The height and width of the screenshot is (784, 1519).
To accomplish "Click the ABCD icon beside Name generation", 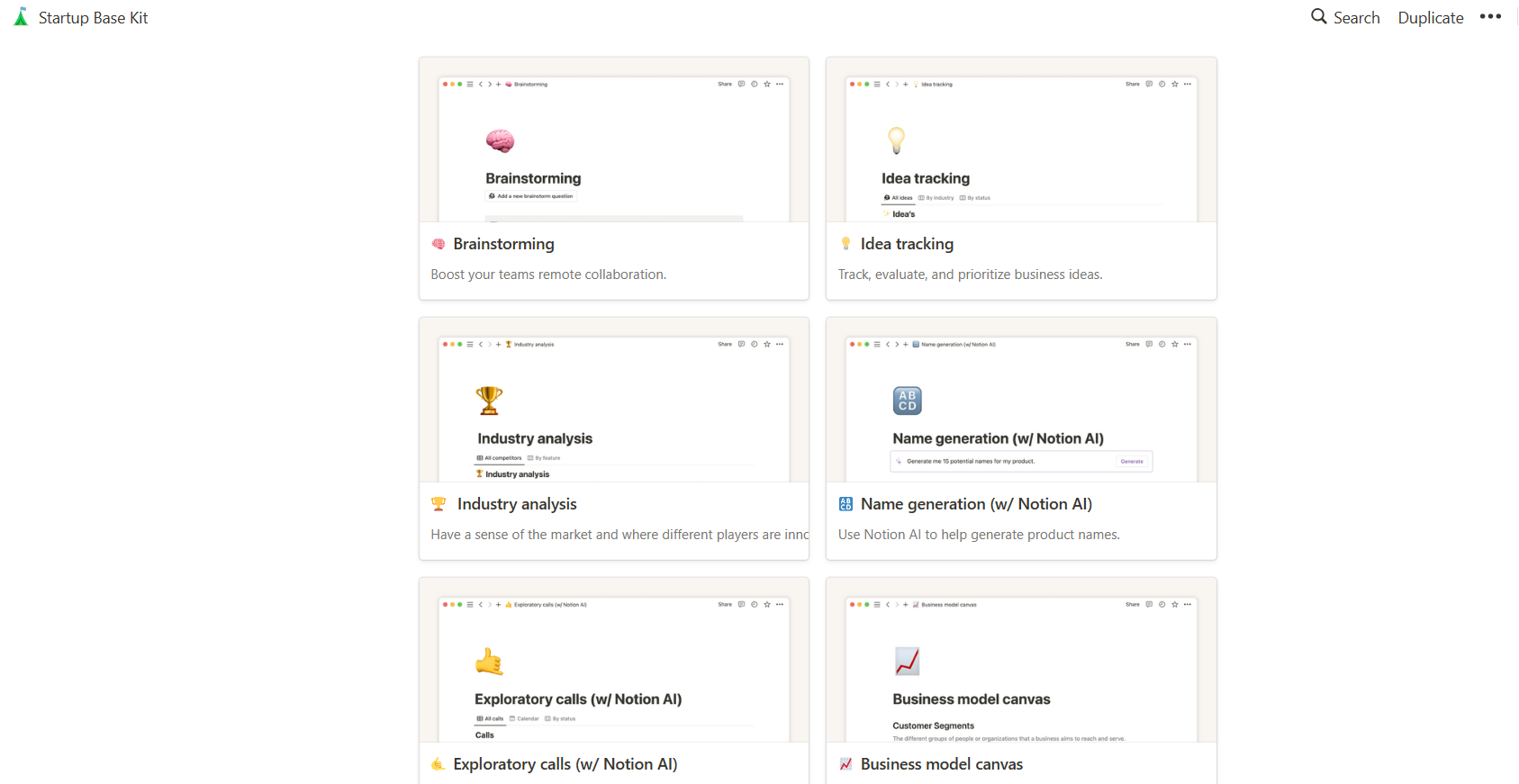I will (845, 504).
